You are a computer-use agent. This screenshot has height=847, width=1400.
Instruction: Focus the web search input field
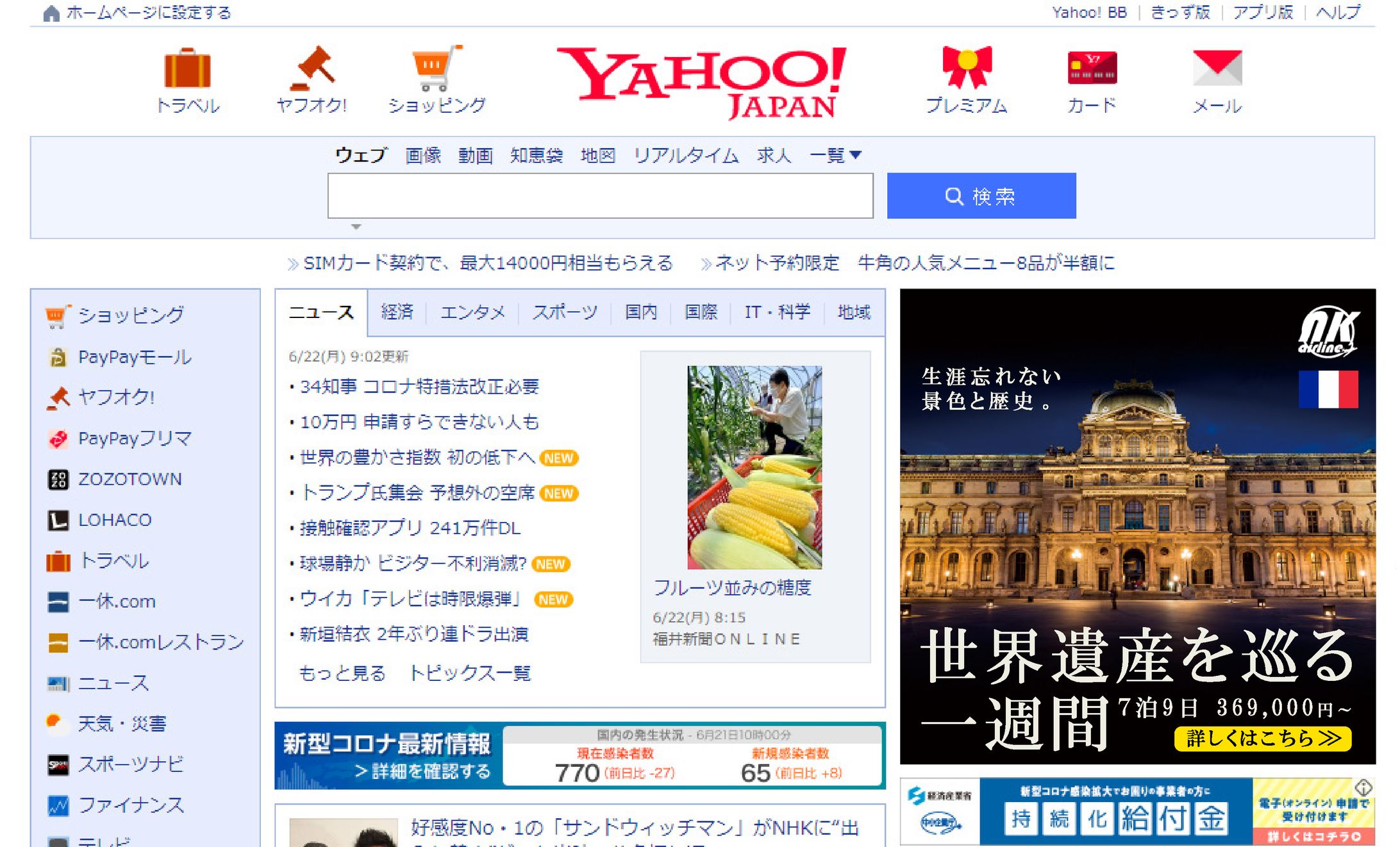(601, 196)
